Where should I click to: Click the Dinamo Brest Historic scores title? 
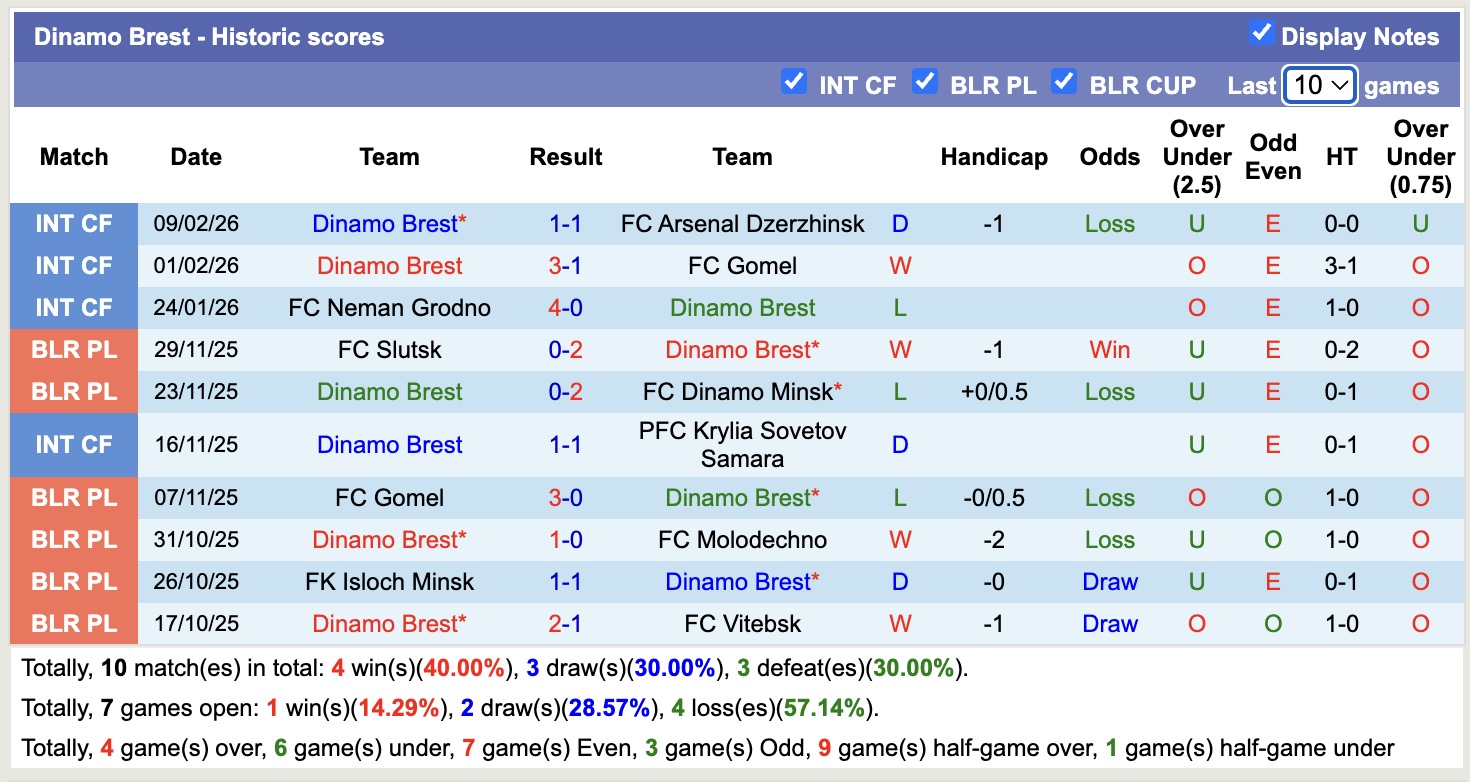(209, 37)
